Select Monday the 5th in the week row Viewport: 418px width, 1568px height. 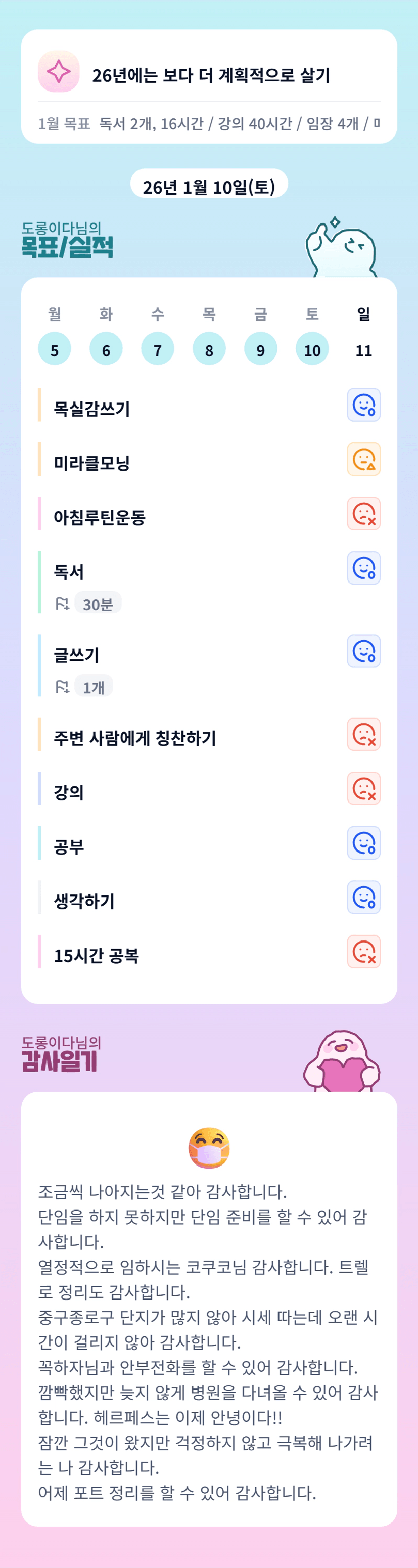54,349
